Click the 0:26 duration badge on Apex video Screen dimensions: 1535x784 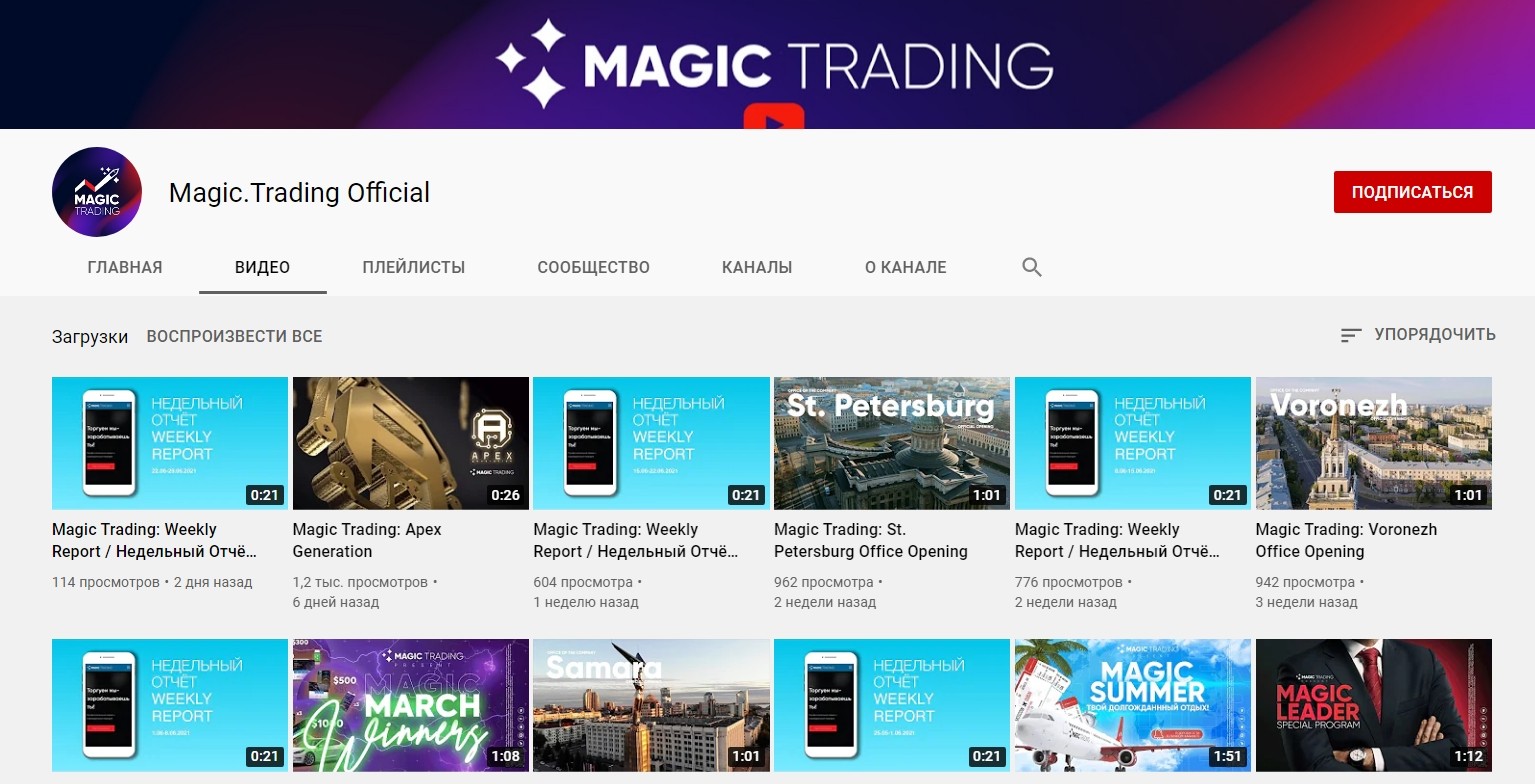coord(506,494)
